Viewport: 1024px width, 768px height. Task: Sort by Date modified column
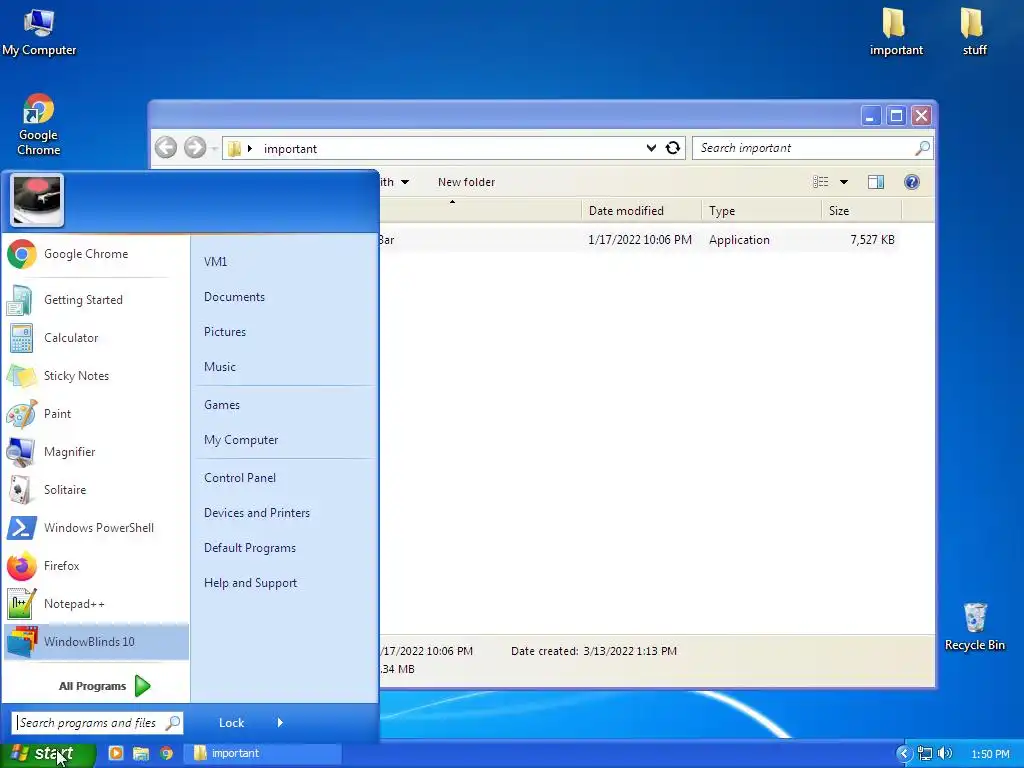coord(642,211)
